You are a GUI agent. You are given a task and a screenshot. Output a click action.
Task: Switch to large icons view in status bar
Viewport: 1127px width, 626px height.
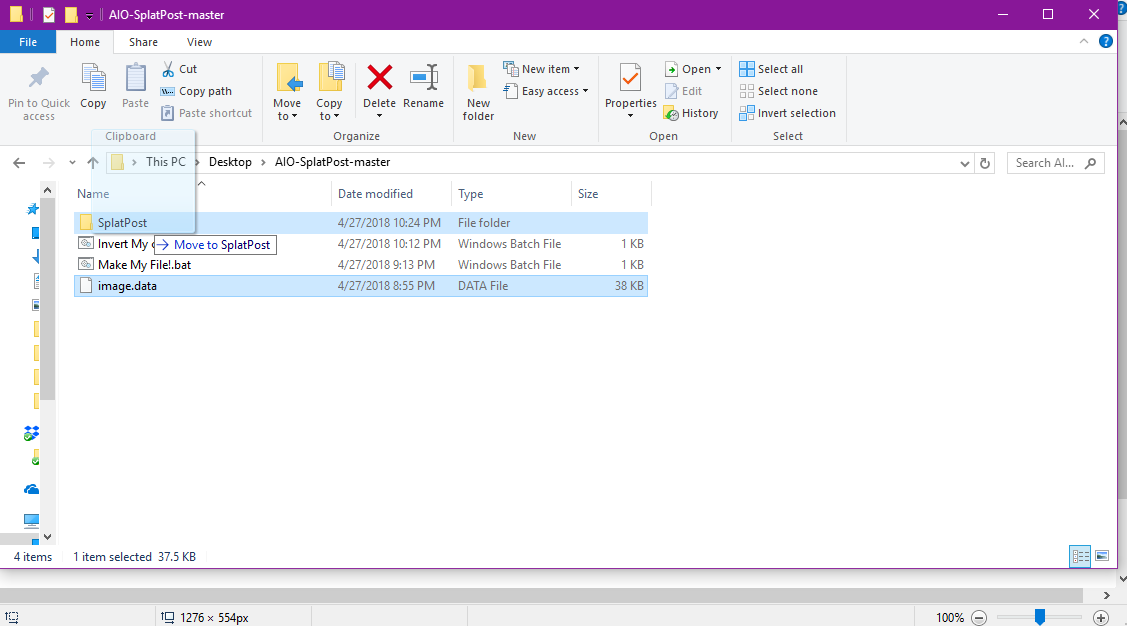tap(1102, 556)
